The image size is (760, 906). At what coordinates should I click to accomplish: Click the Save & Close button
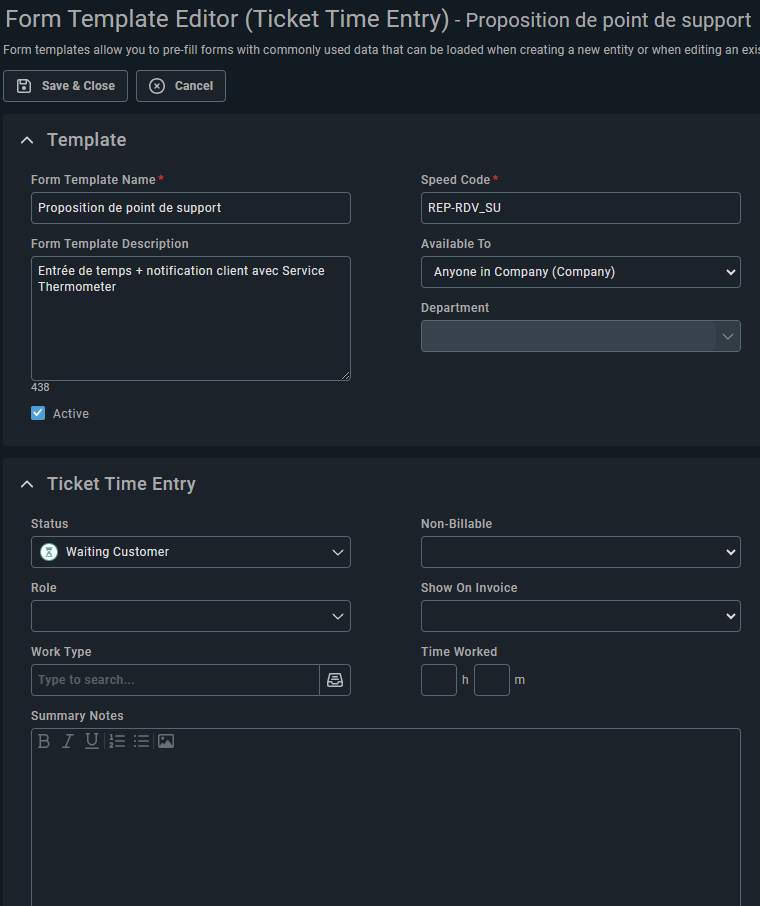(x=65, y=86)
